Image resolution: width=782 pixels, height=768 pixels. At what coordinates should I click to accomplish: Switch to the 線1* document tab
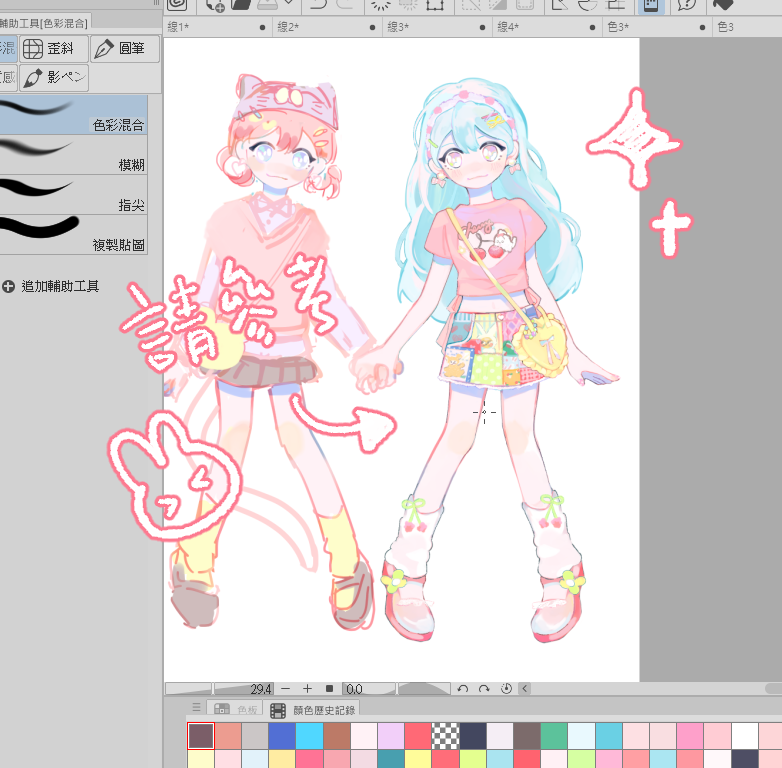pos(217,27)
